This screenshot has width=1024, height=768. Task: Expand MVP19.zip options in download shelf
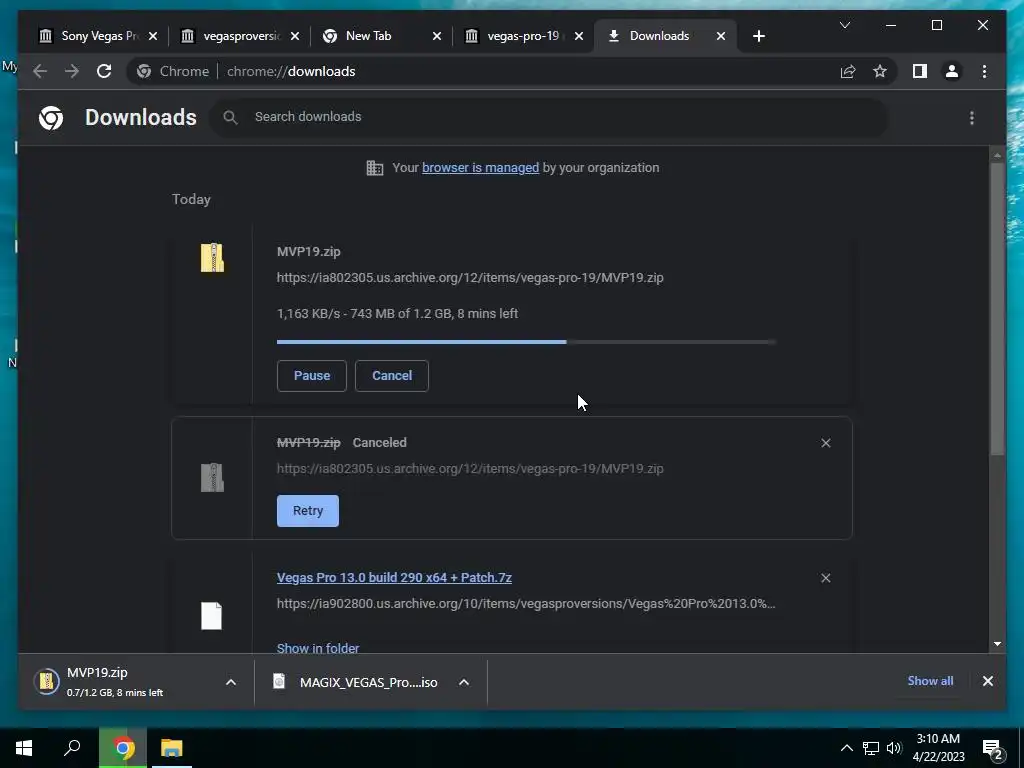pyautogui.click(x=231, y=682)
